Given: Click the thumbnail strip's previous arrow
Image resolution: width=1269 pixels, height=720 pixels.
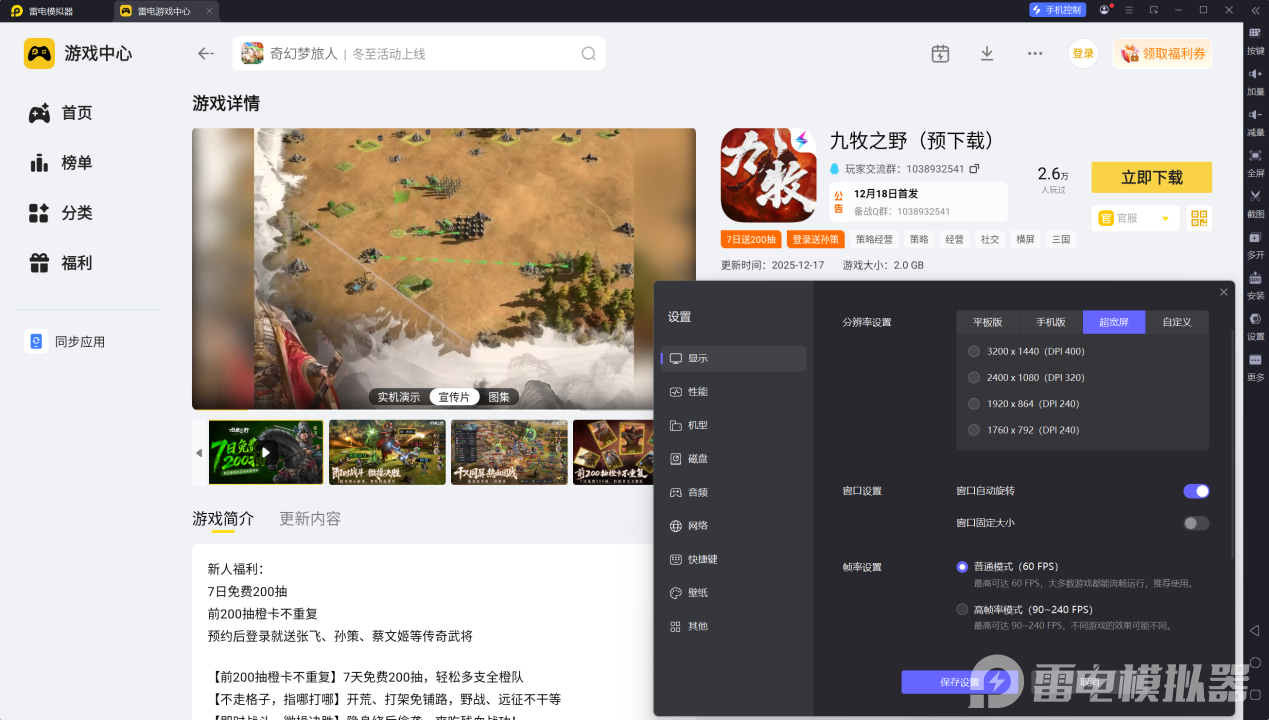Looking at the screenshot, I should tap(199, 453).
